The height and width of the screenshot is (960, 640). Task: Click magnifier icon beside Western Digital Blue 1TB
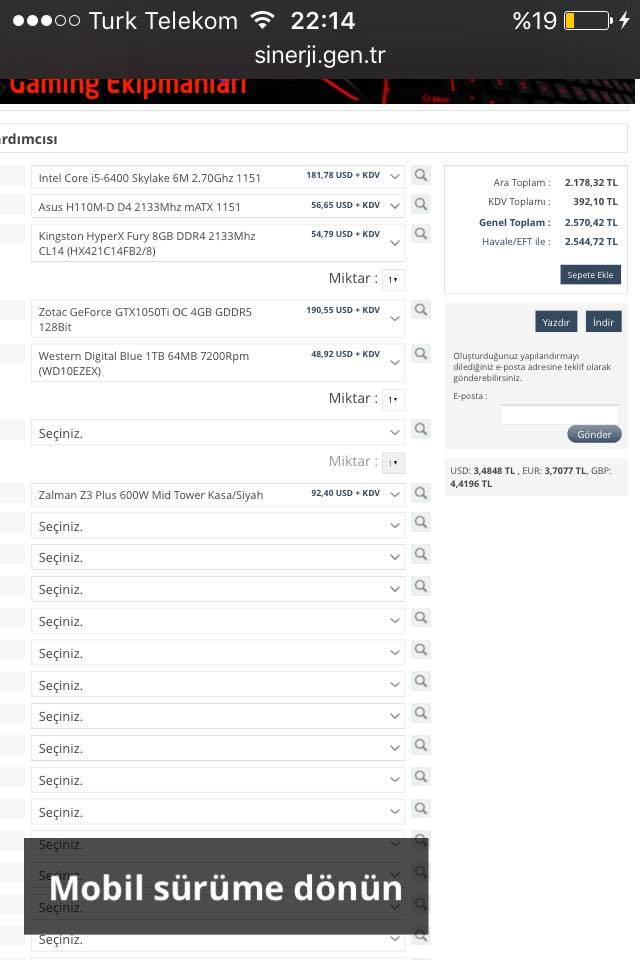[x=421, y=355]
